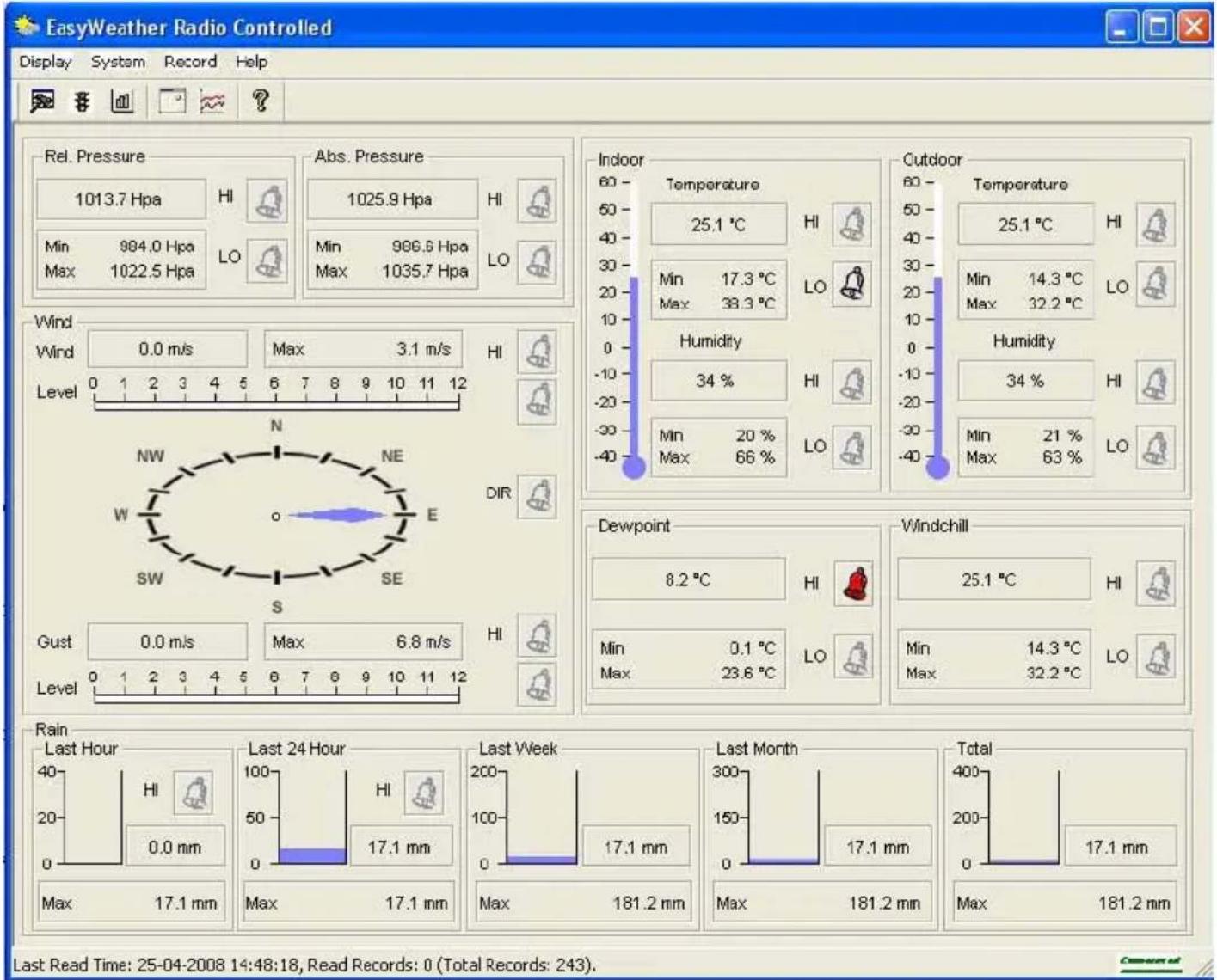
Task: Click the Last Read Time status bar text
Action: pyautogui.click(x=304, y=965)
